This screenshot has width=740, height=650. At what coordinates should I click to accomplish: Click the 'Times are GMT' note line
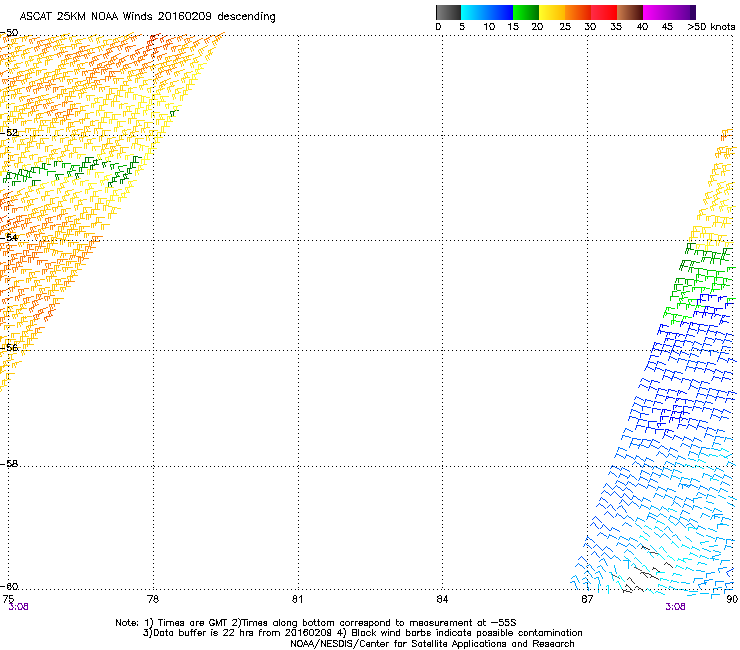coord(316,623)
